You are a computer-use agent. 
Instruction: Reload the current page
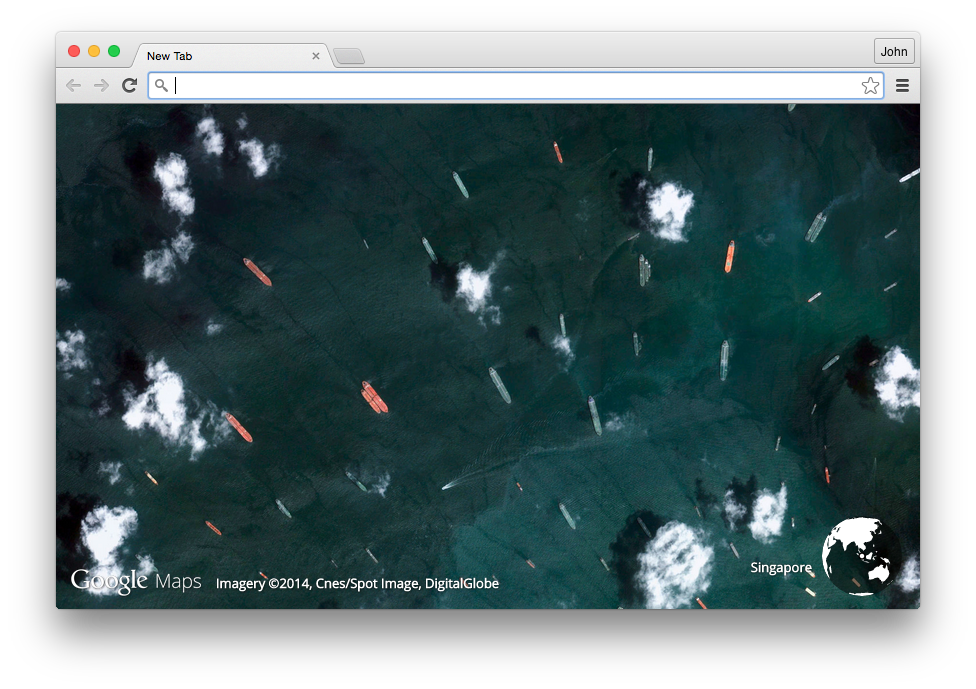click(129, 85)
